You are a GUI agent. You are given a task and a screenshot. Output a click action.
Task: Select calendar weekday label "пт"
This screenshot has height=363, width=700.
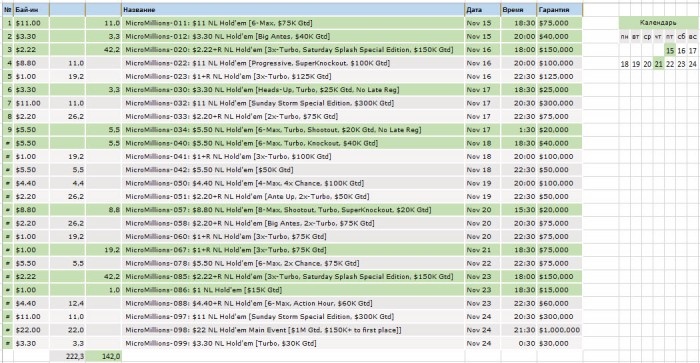click(x=670, y=37)
